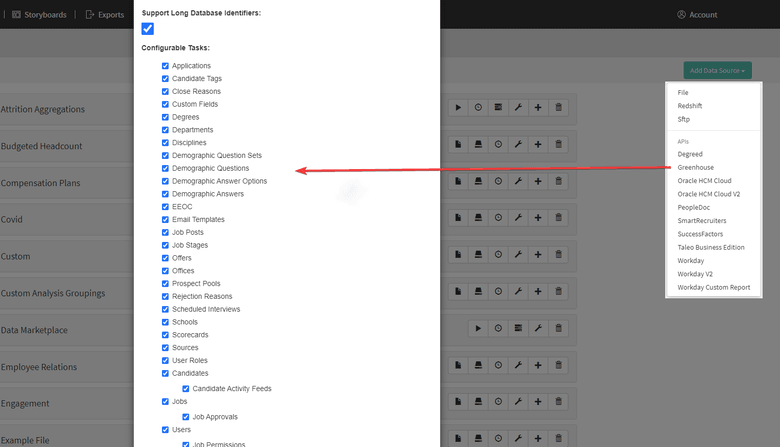Click the wrench icon in Covid row
This screenshot has height=447, width=780.
(518, 218)
